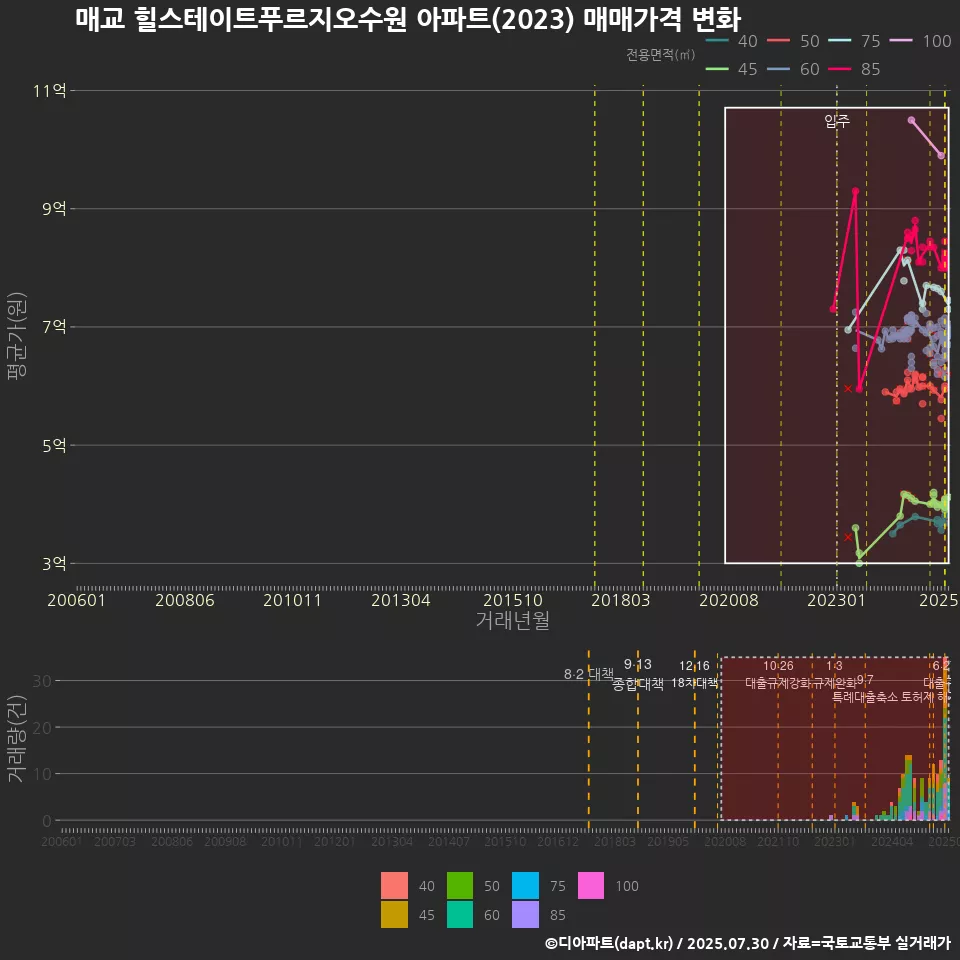Image resolution: width=960 pixels, height=960 pixels.
Task: Click the 20 volume axis label
Action: click(42, 727)
